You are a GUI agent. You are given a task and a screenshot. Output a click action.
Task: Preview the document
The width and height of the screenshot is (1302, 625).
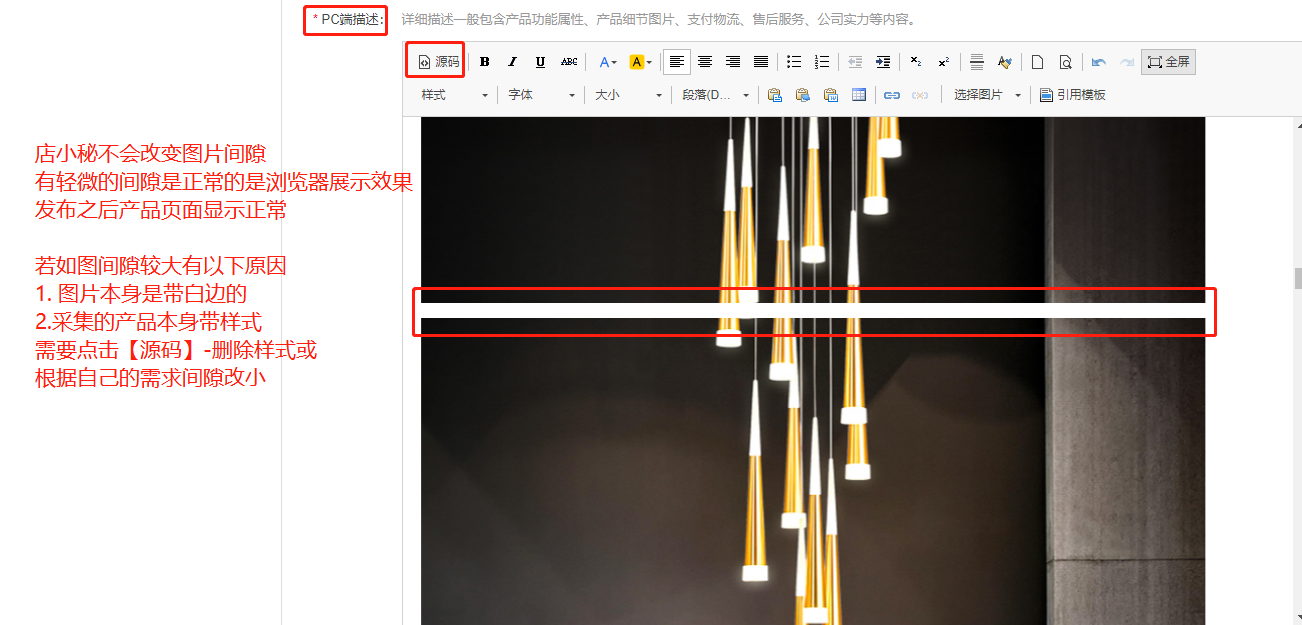(x=1066, y=62)
